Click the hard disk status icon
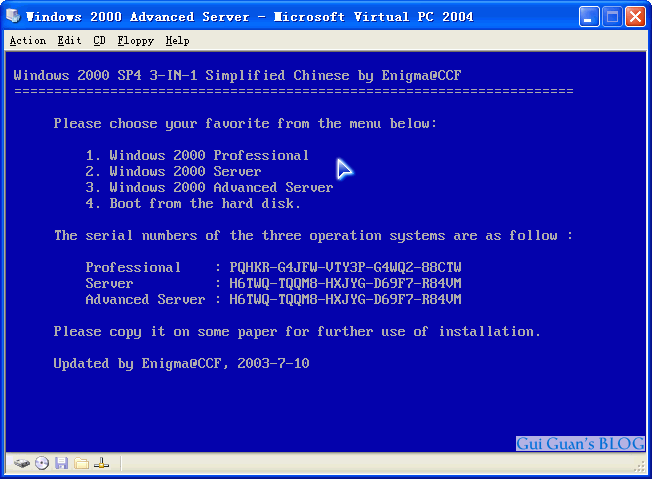Screen dimensions: 652x479 coord(21,463)
